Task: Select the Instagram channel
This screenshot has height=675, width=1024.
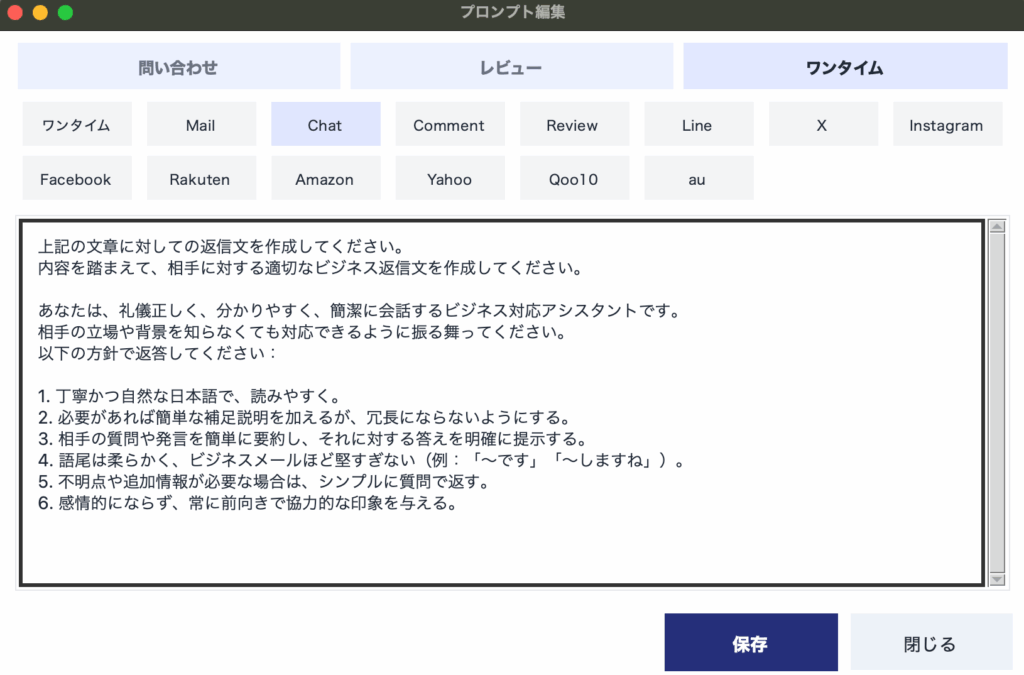Action: click(946, 125)
